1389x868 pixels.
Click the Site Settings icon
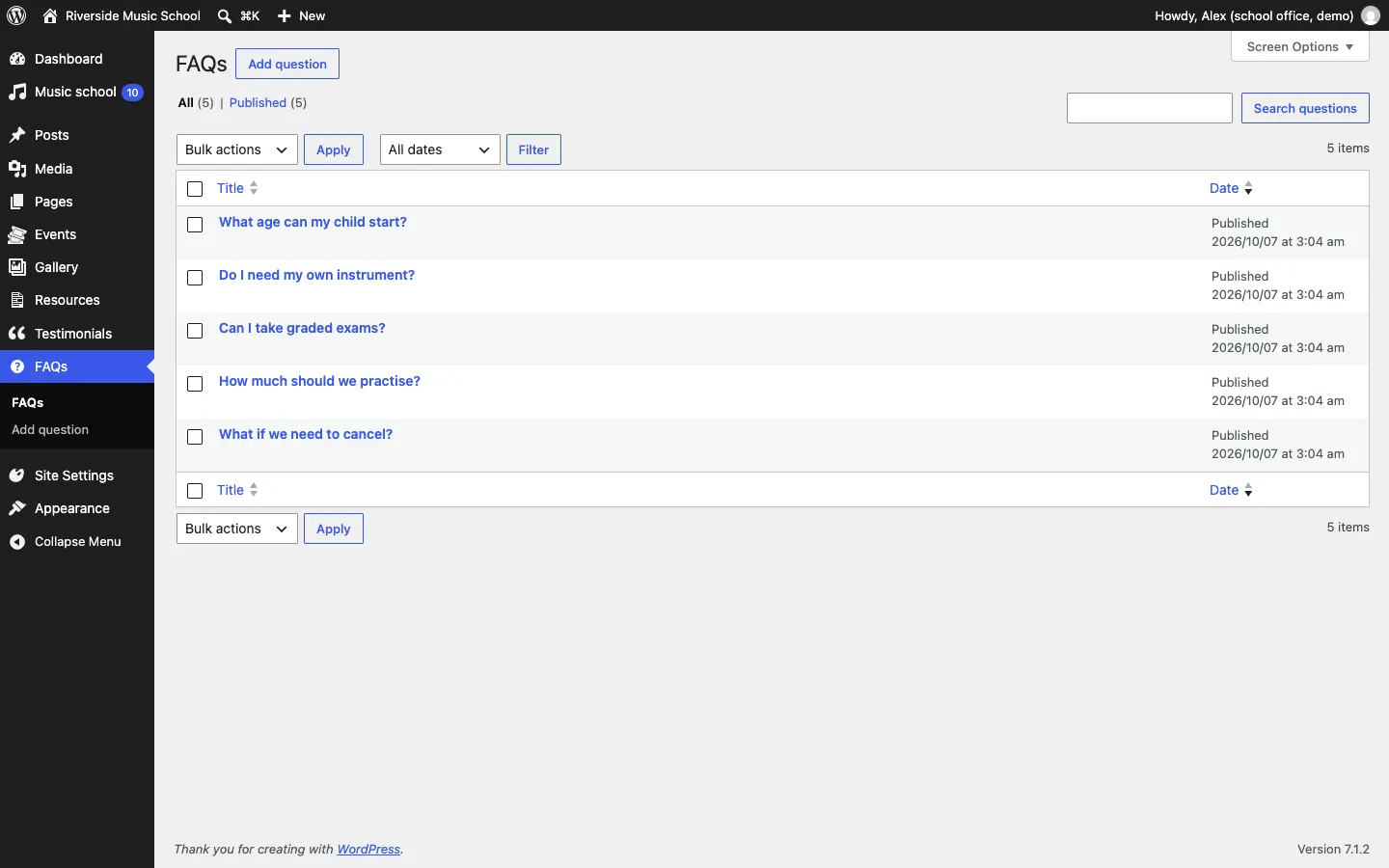(x=17, y=475)
